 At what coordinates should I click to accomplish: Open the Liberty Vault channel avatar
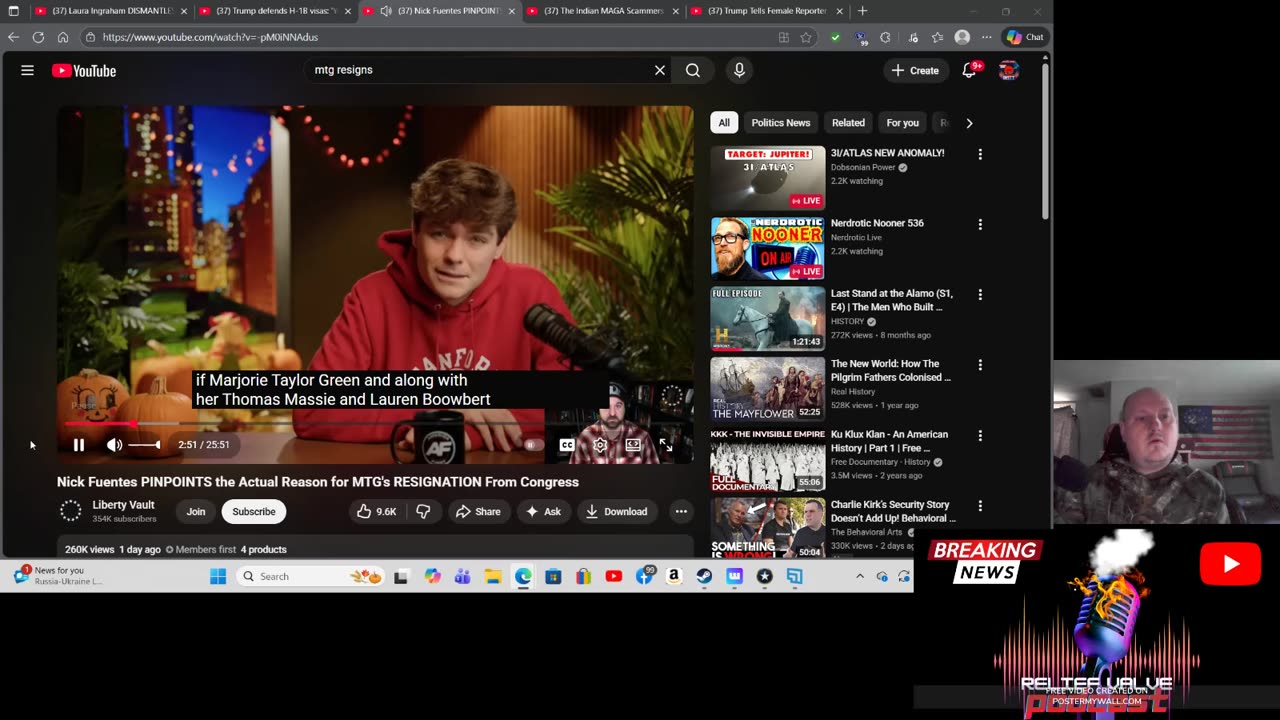click(x=70, y=511)
